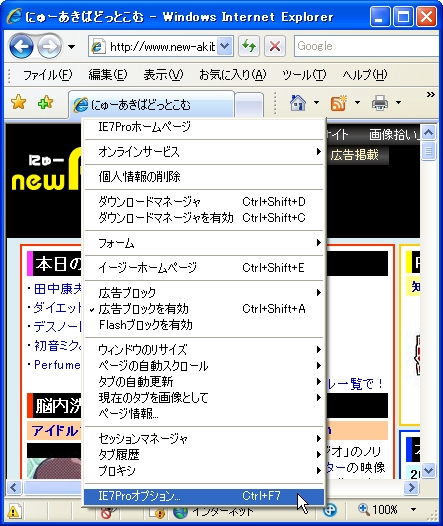Viewport: 443px width, 526px height.
Task: Choose IE7Proホームページ menu entry
Action: click(x=204, y=127)
